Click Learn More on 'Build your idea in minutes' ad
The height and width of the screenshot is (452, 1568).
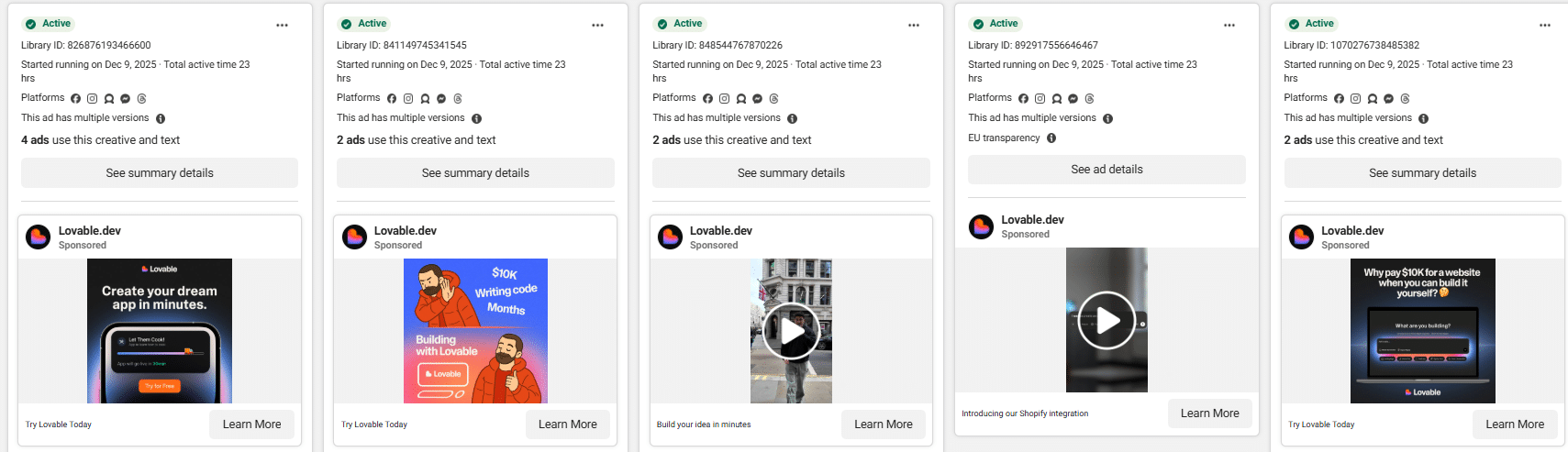click(x=883, y=424)
